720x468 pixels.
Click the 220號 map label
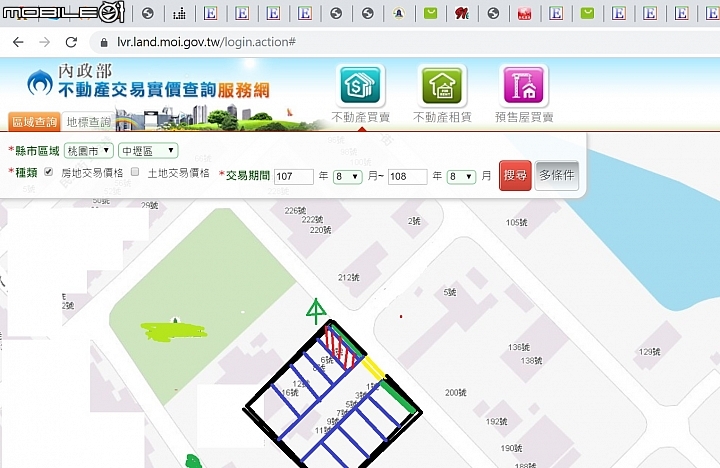(x=320, y=230)
